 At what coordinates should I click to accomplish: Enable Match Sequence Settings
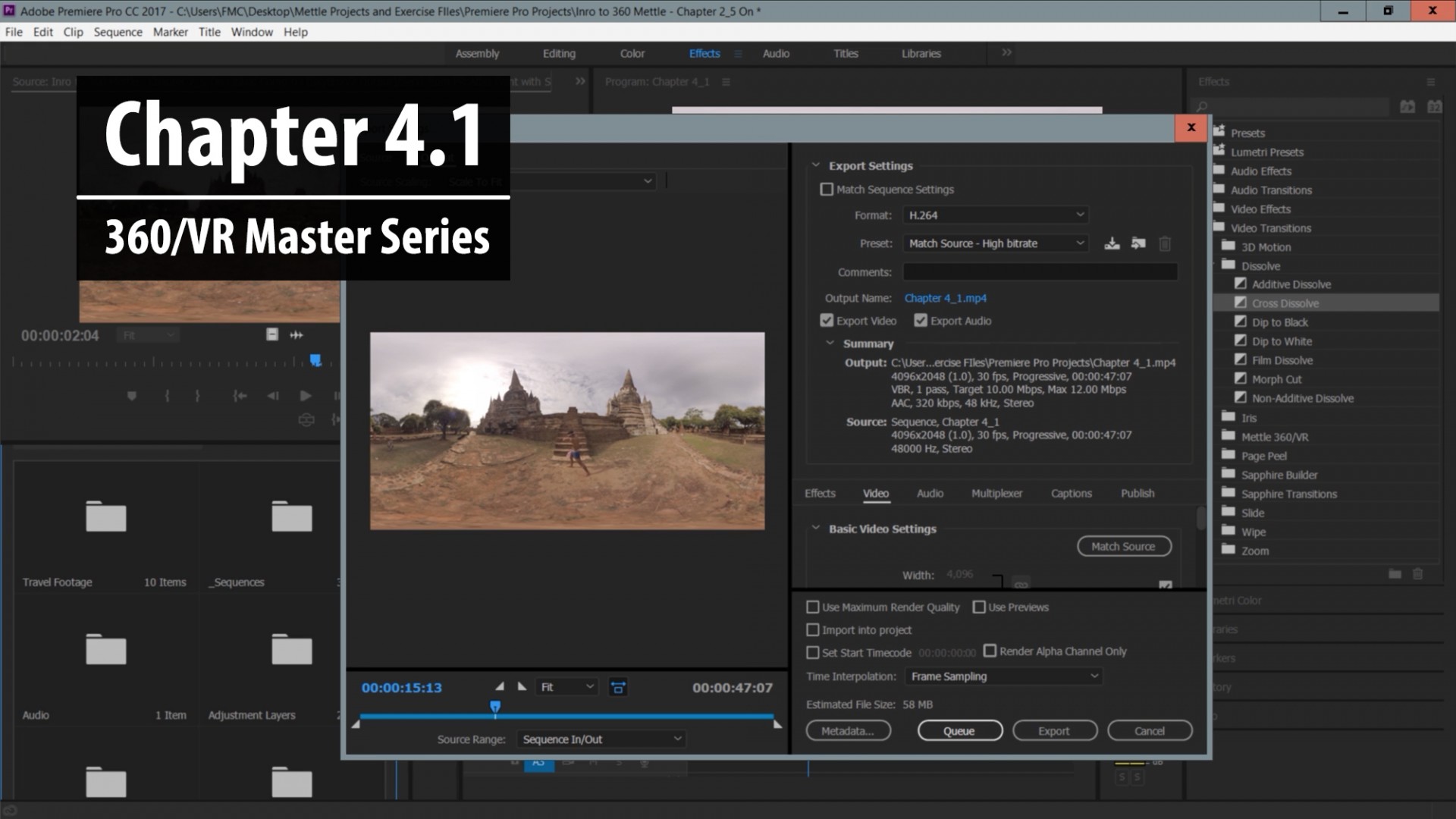pos(827,189)
